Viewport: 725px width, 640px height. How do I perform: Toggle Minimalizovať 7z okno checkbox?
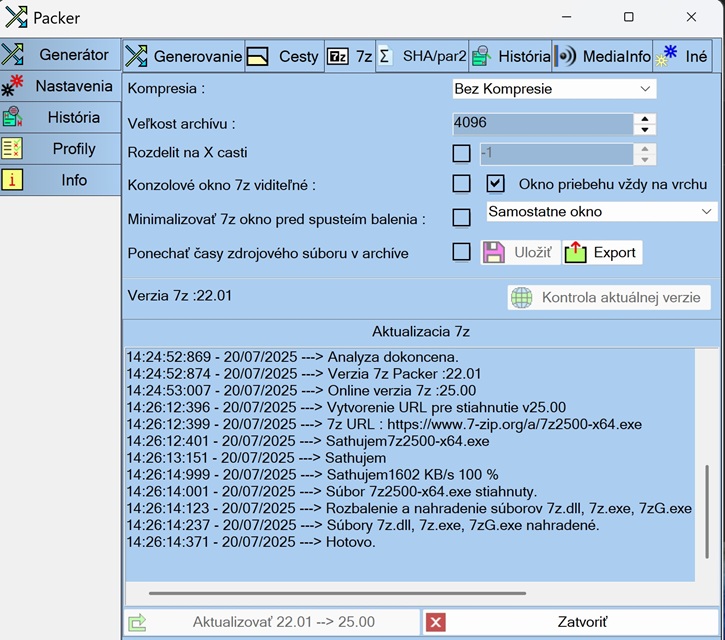click(x=461, y=217)
